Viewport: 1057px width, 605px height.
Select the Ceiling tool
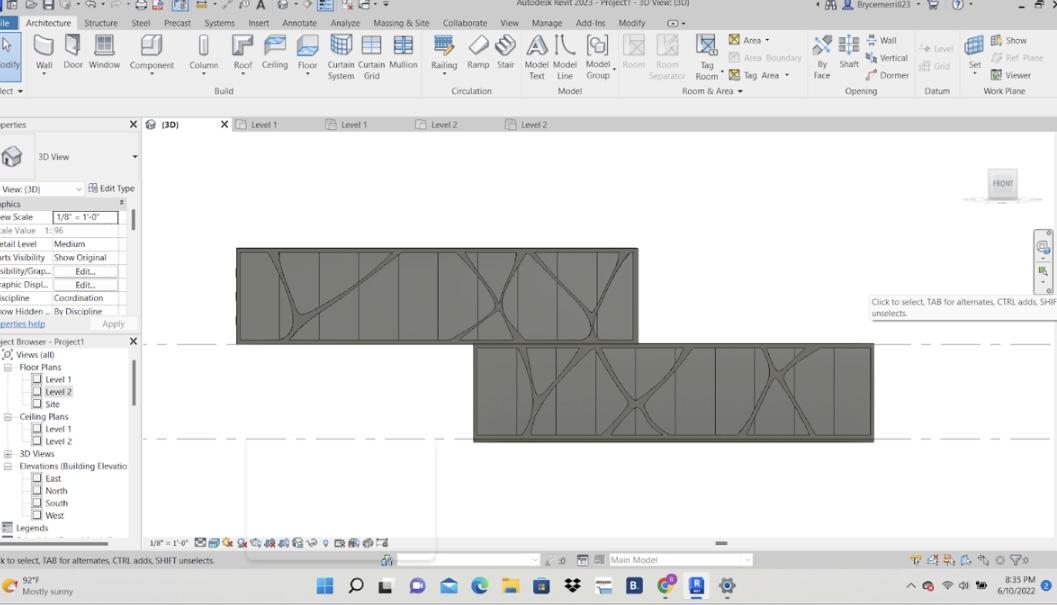point(274,53)
